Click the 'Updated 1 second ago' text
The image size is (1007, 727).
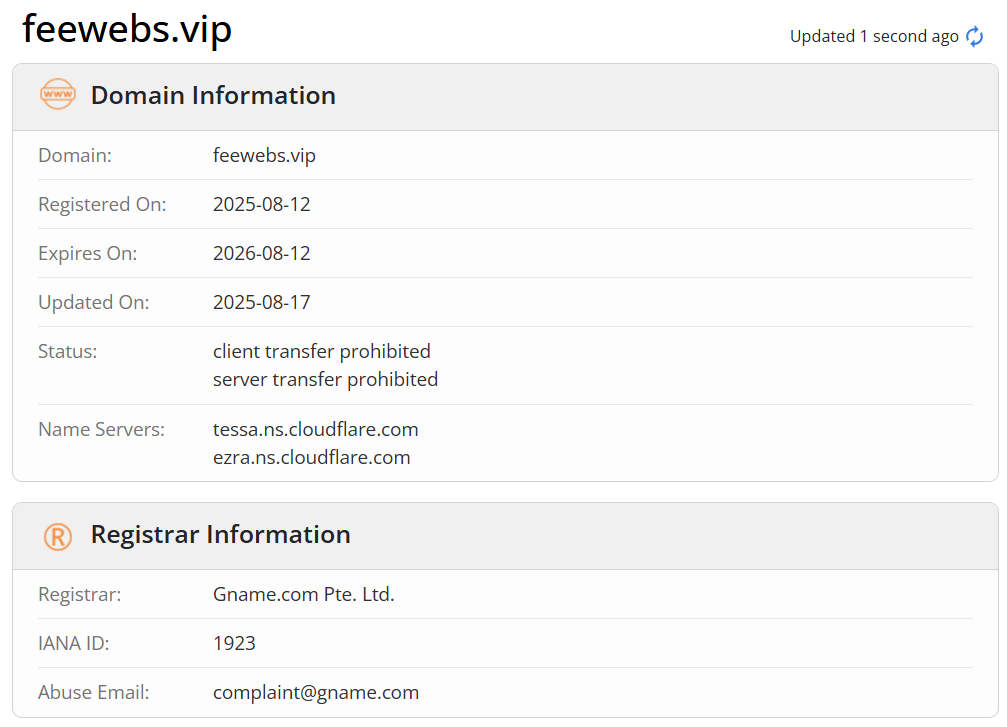coord(874,37)
